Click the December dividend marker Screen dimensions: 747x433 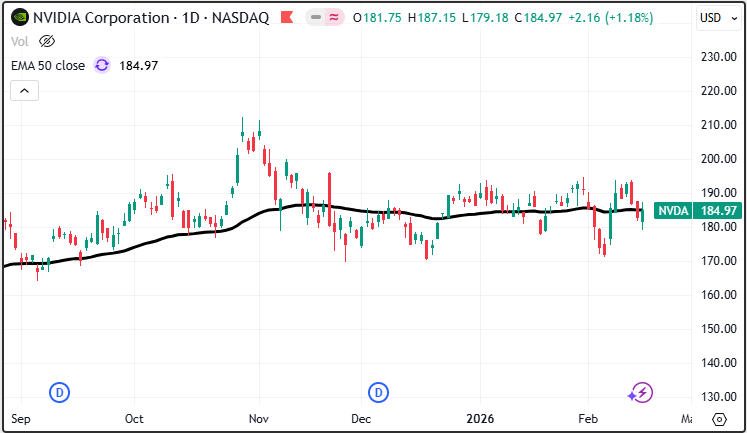click(x=379, y=392)
